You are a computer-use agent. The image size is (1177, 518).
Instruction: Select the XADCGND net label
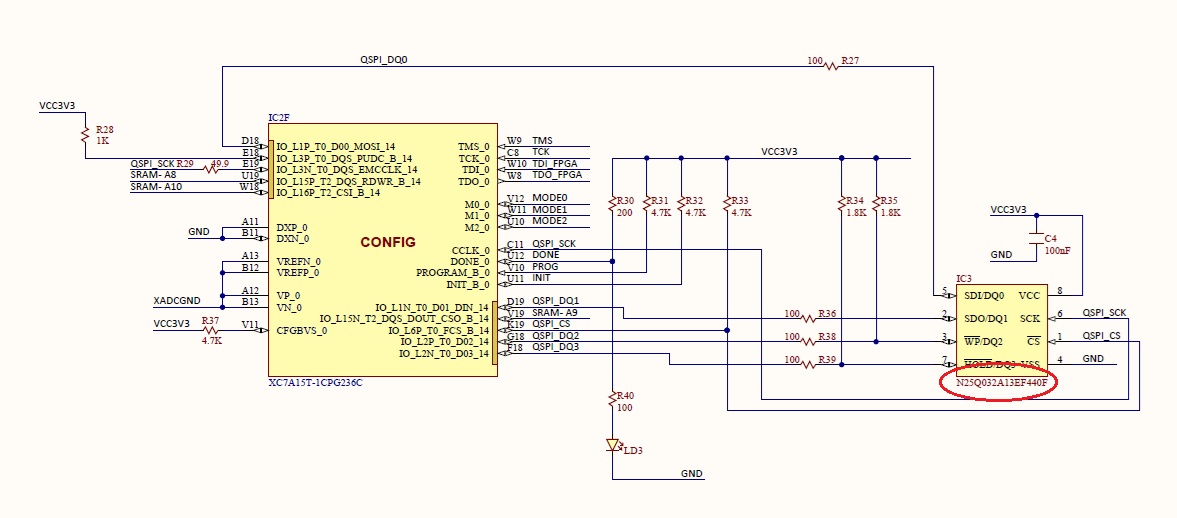tap(176, 300)
